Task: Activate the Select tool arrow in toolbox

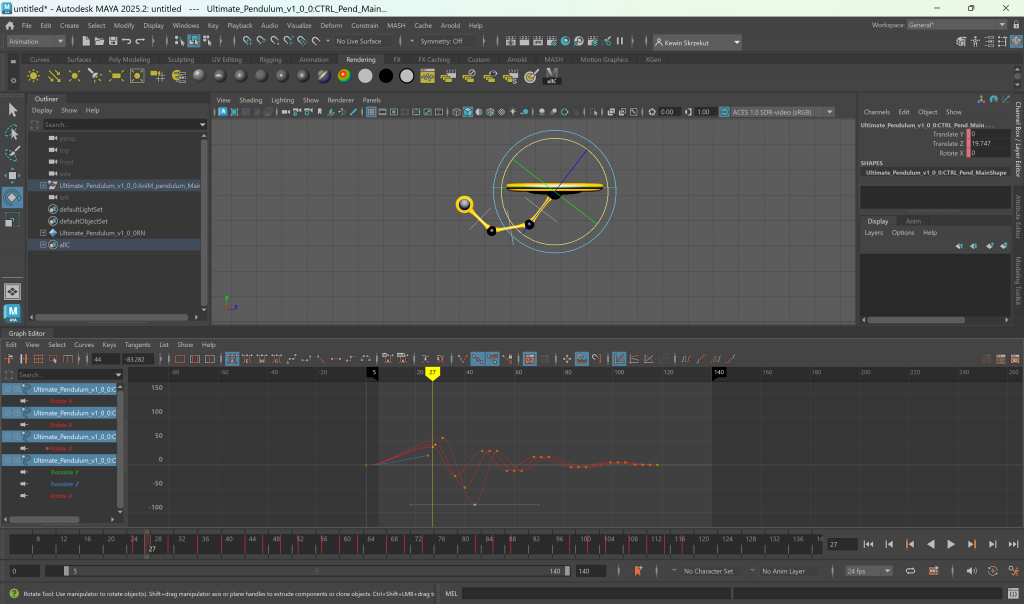Action: click(x=12, y=110)
